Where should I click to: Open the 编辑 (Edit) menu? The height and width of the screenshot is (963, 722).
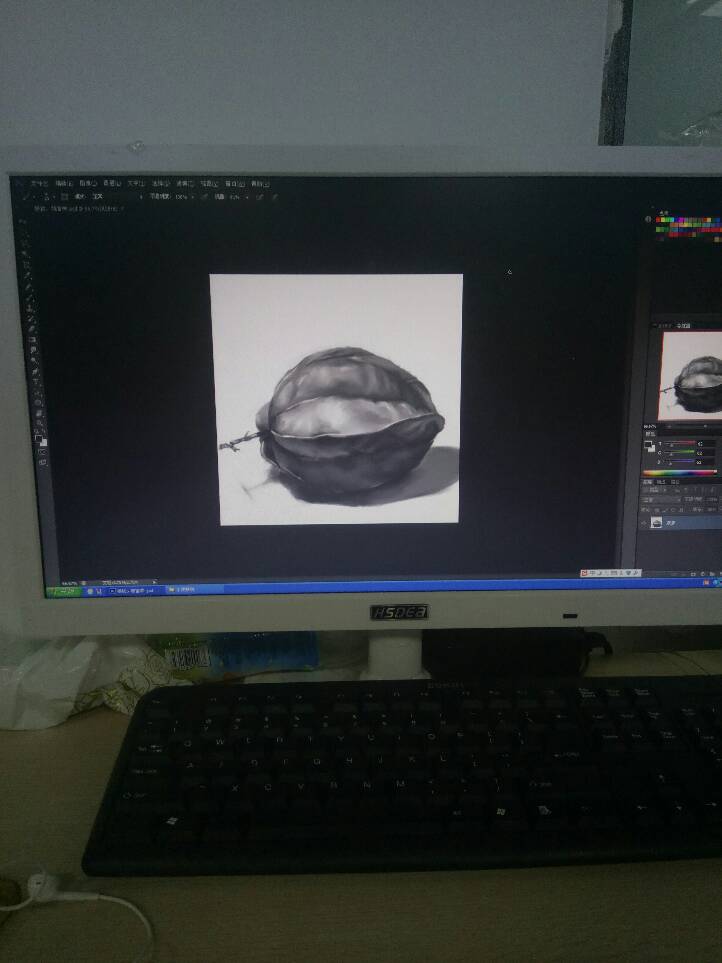pyautogui.click(x=64, y=183)
